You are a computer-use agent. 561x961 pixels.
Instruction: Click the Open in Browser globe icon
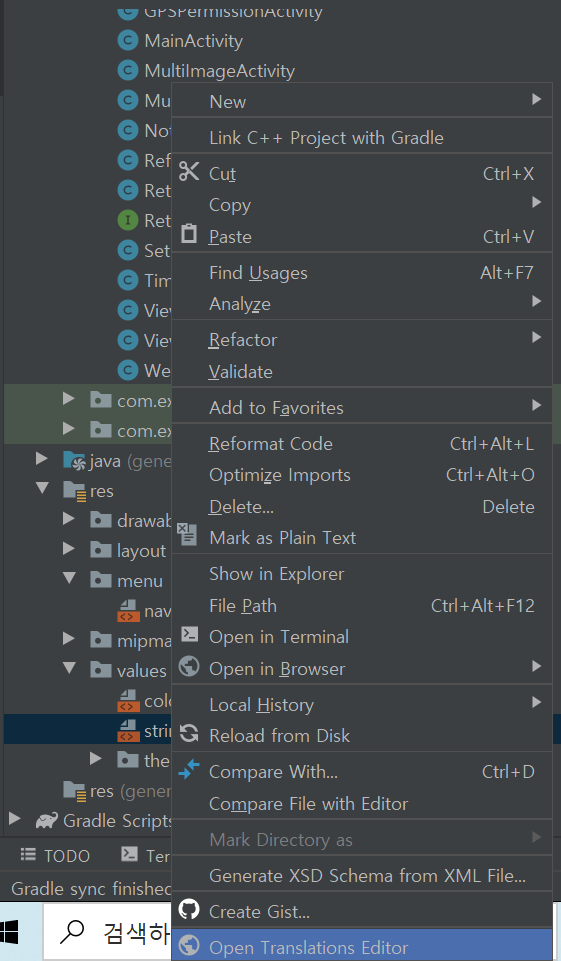tap(189, 666)
